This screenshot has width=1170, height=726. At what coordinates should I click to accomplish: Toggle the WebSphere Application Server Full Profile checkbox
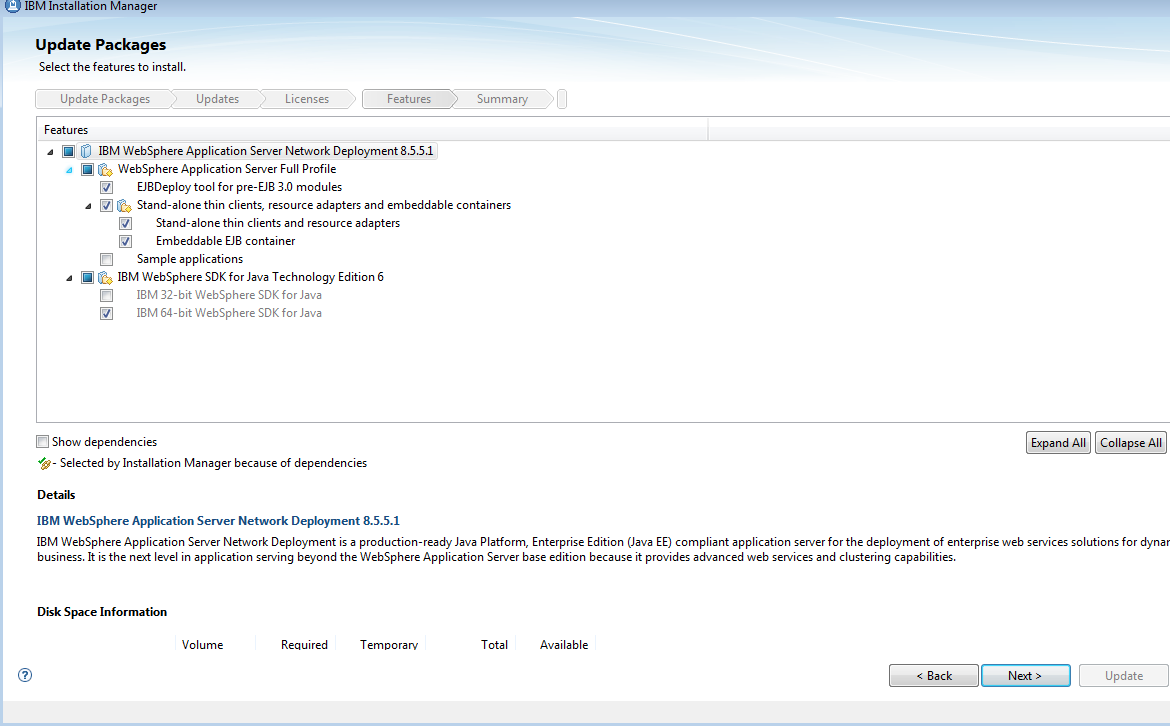pyautogui.click(x=87, y=169)
